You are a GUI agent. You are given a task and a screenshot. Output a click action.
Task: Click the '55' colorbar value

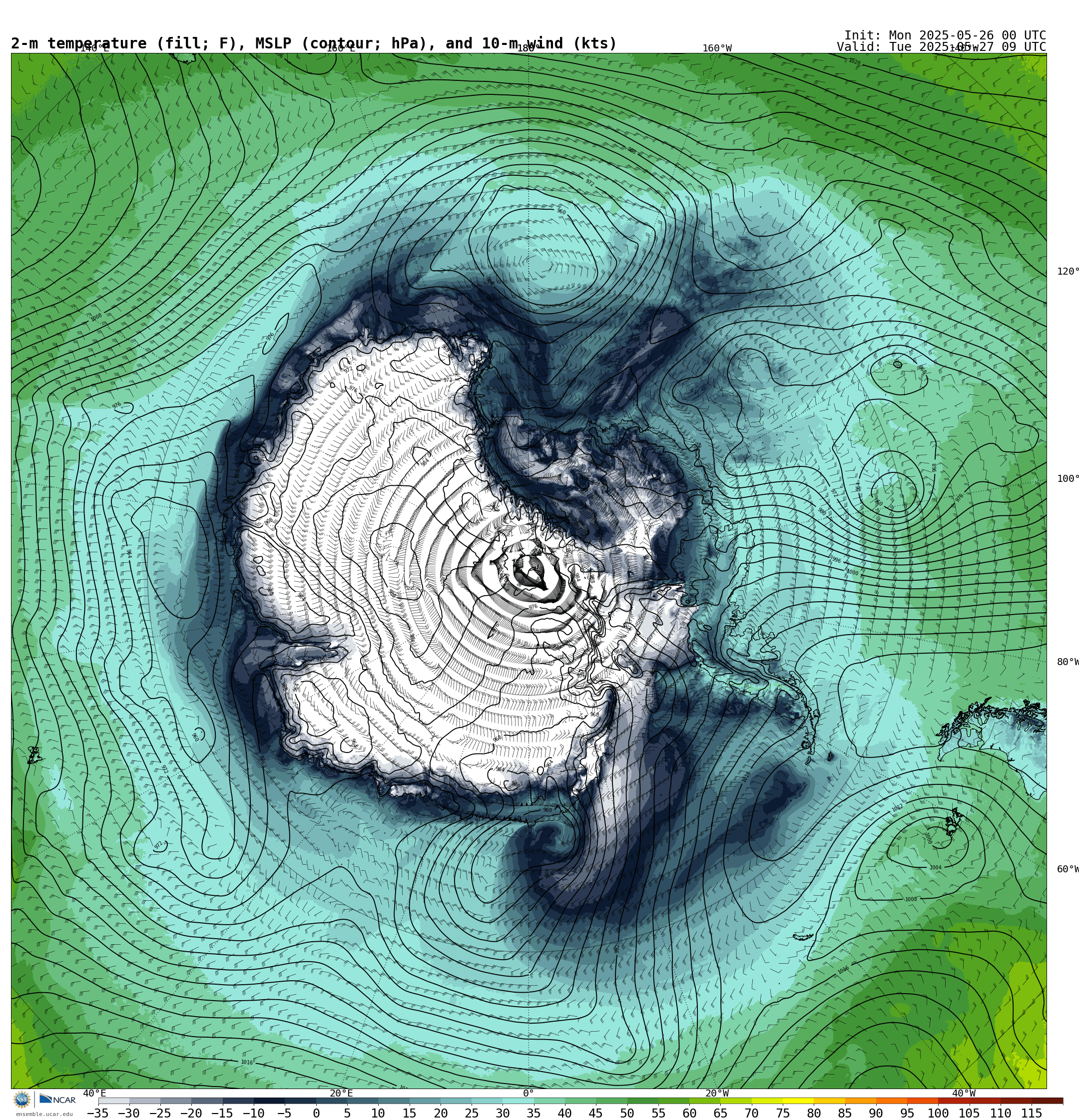click(x=658, y=1113)
